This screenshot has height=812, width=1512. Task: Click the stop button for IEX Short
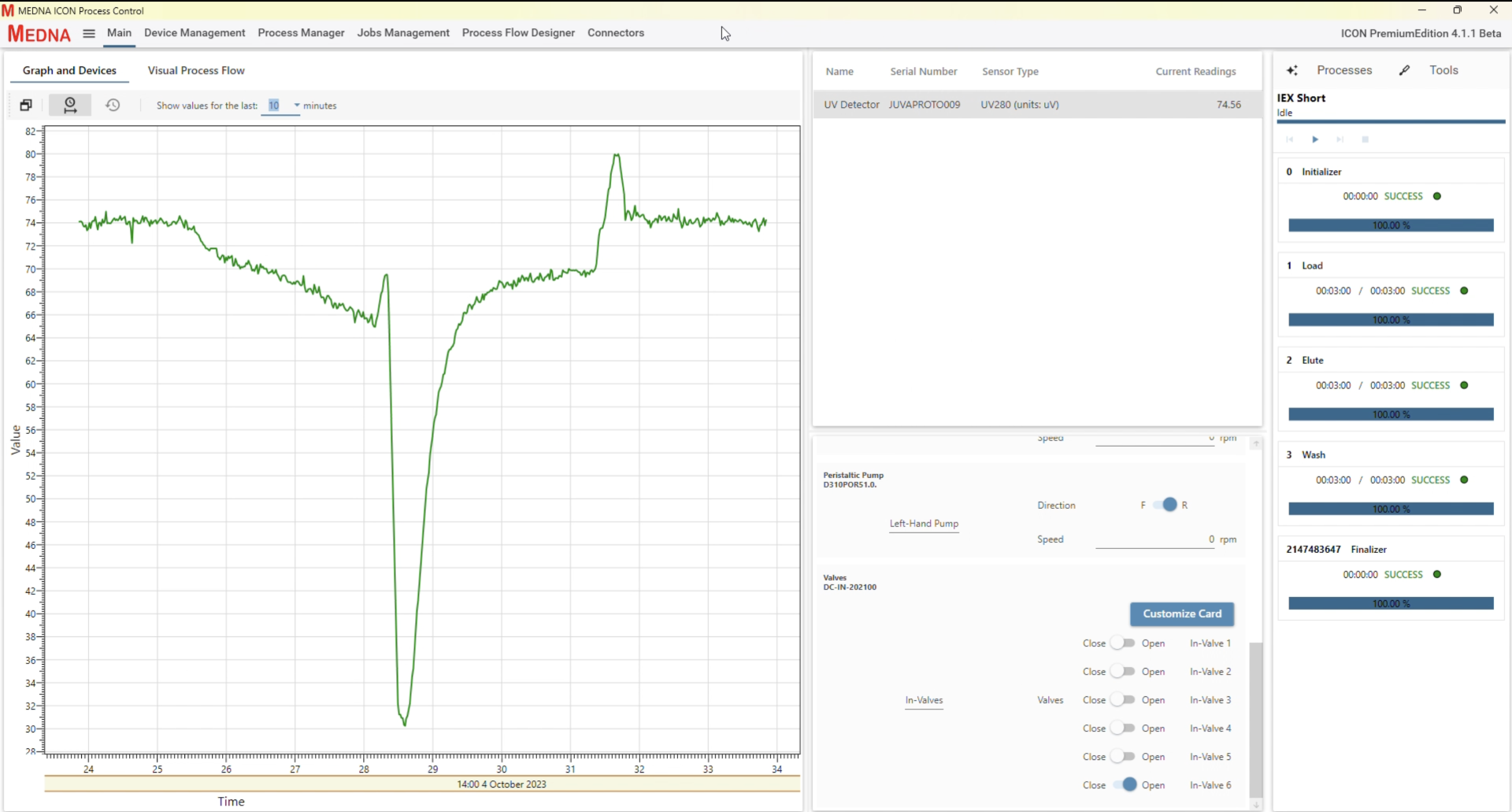tap(1366, 139)
